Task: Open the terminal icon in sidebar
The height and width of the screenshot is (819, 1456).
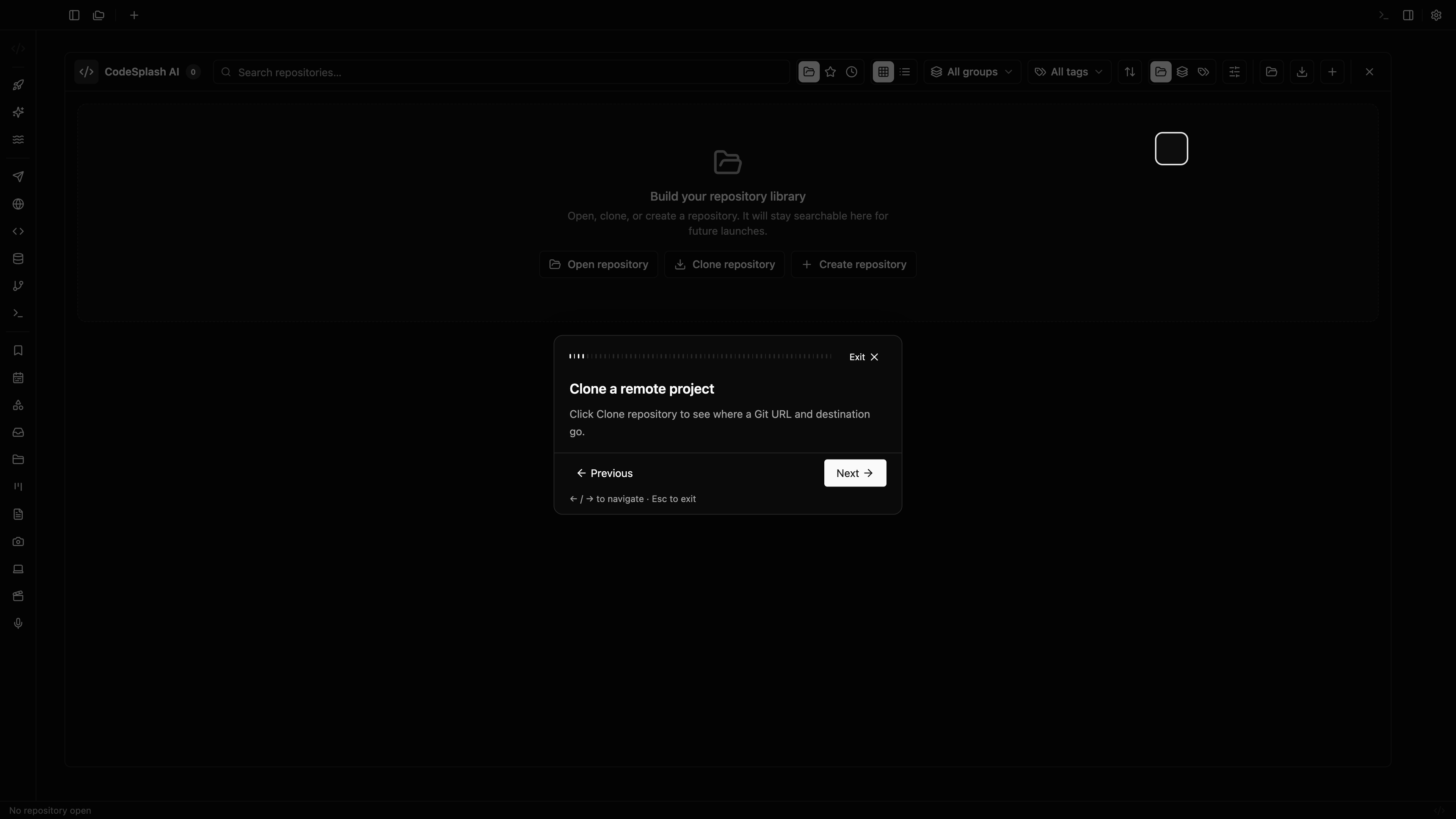Action: tap(18, 313)
